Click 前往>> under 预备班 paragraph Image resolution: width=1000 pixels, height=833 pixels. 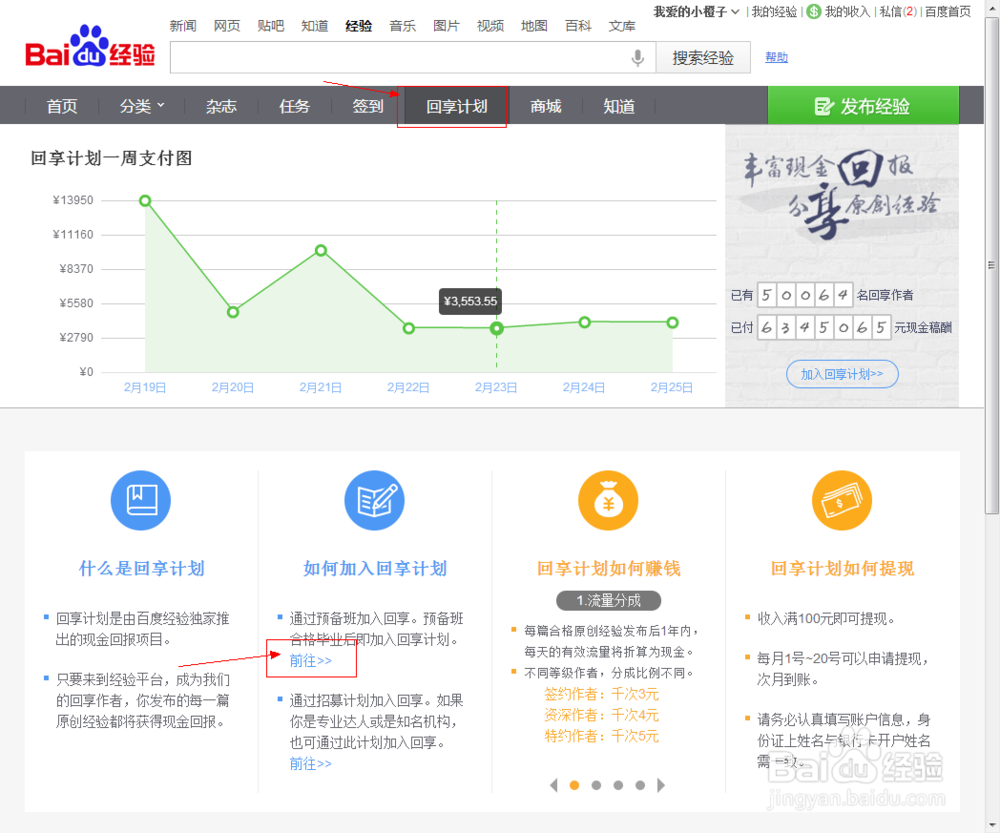(x=311, y=660)
